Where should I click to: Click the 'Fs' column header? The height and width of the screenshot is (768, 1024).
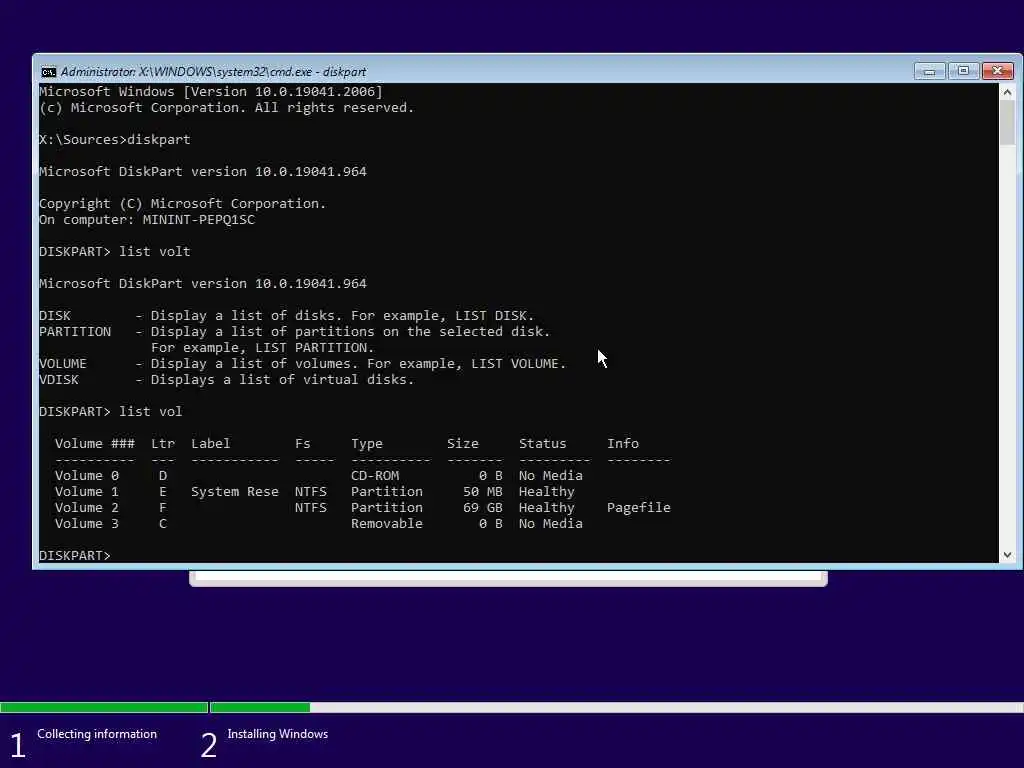coord(302,443)
